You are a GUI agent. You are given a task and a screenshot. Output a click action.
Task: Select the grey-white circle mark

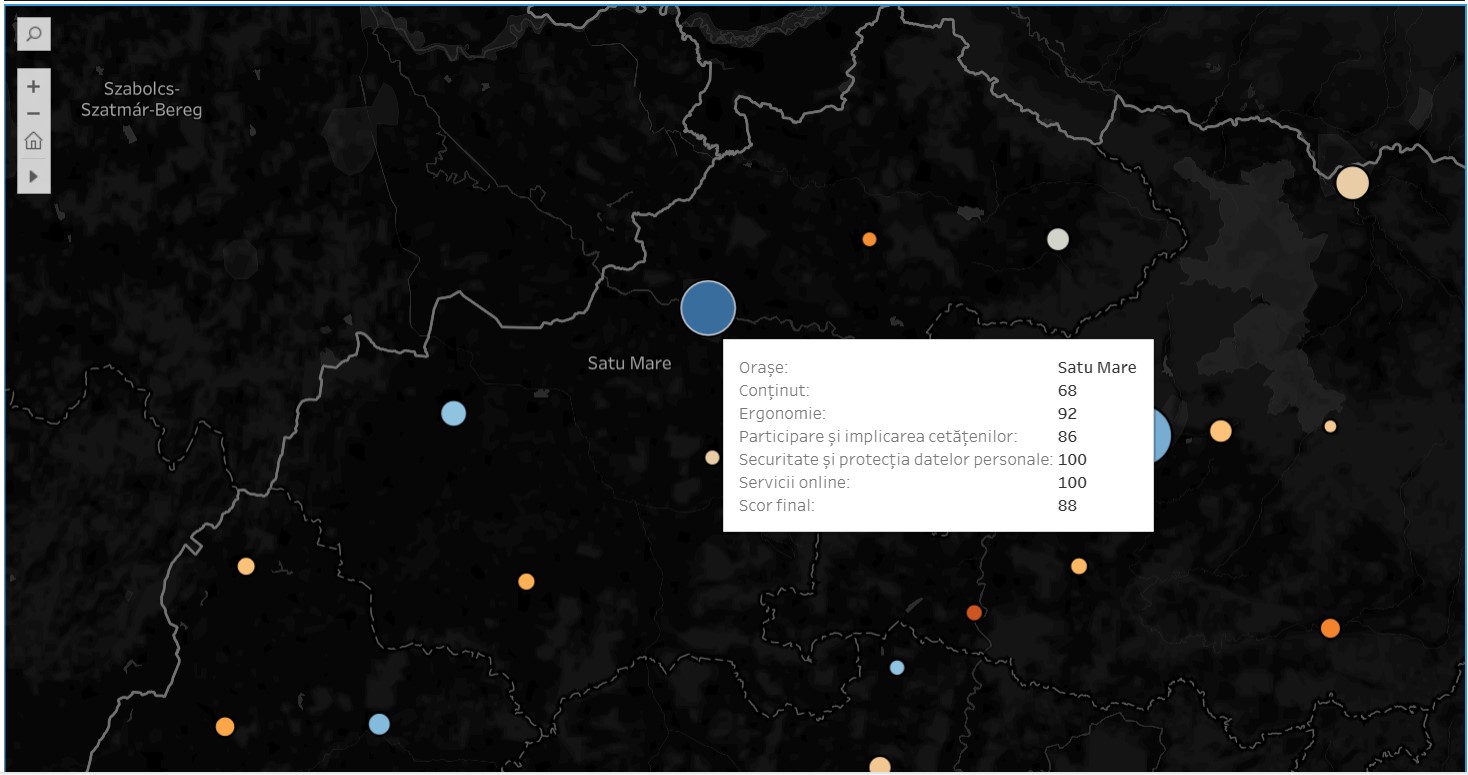coord(1058,239)
